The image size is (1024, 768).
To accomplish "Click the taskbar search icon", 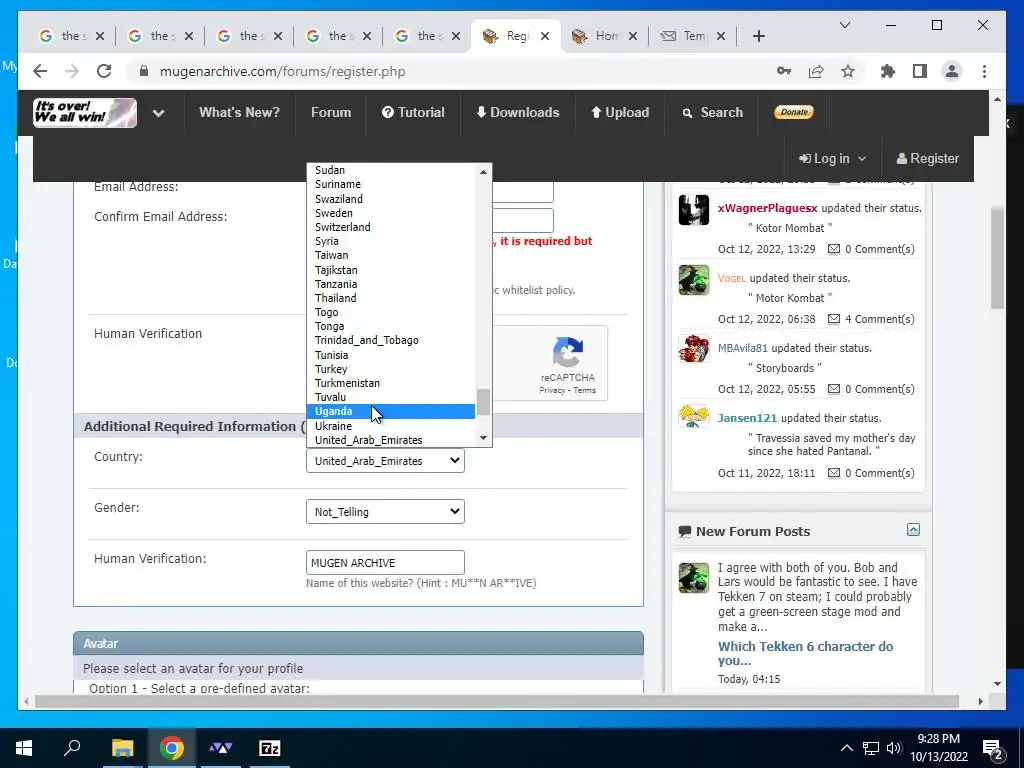I will point(72,748).
